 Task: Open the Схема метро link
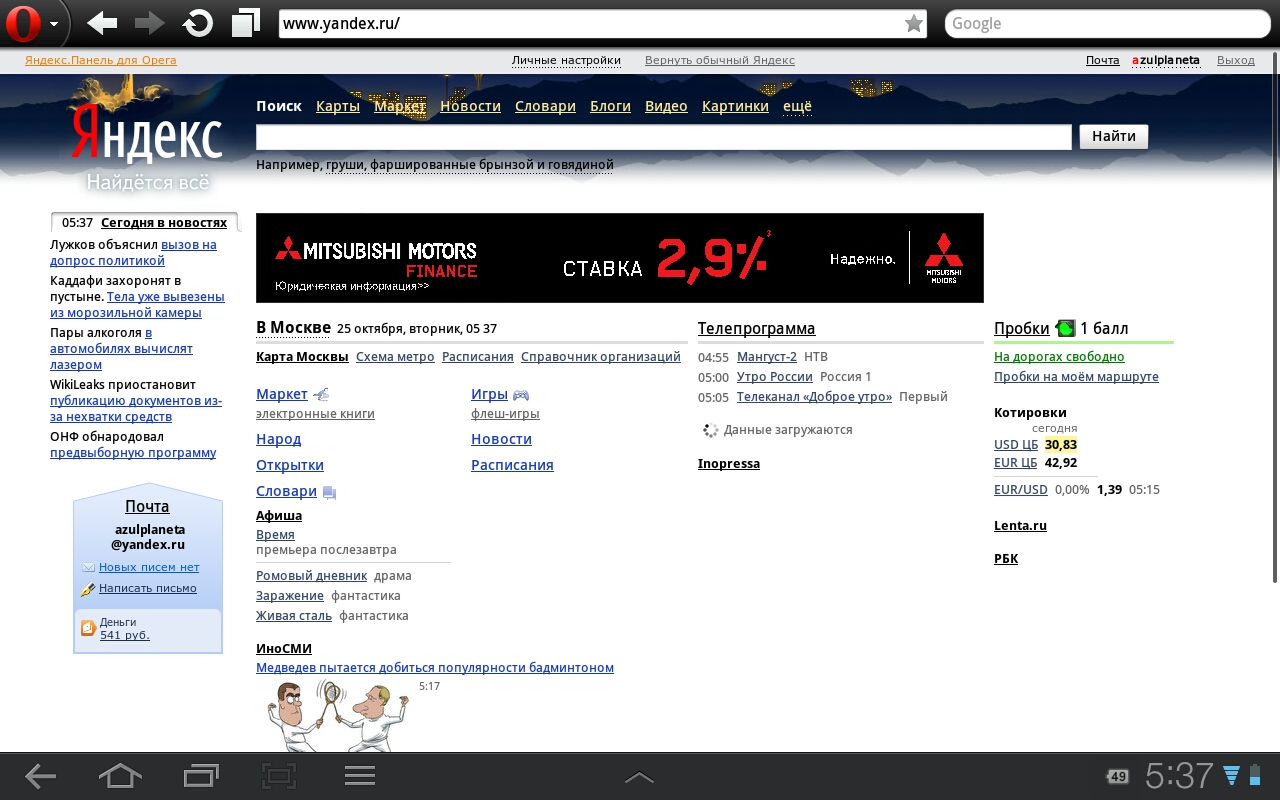395,357
